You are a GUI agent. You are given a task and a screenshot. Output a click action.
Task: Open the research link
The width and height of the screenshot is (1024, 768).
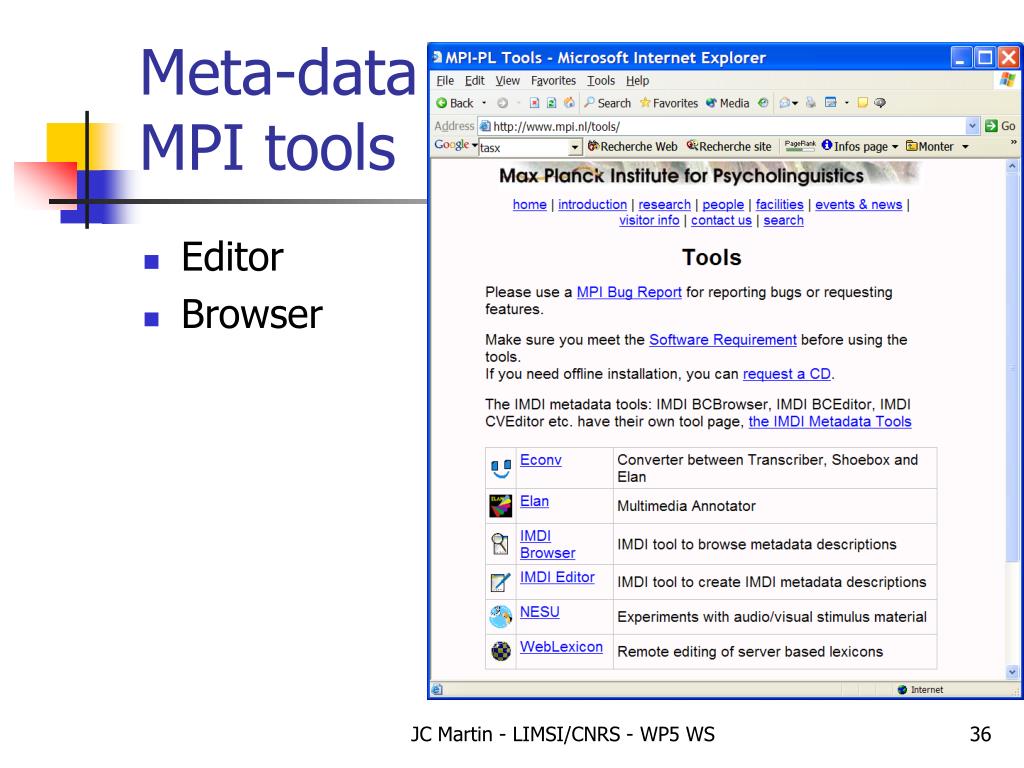click(664, 204)
